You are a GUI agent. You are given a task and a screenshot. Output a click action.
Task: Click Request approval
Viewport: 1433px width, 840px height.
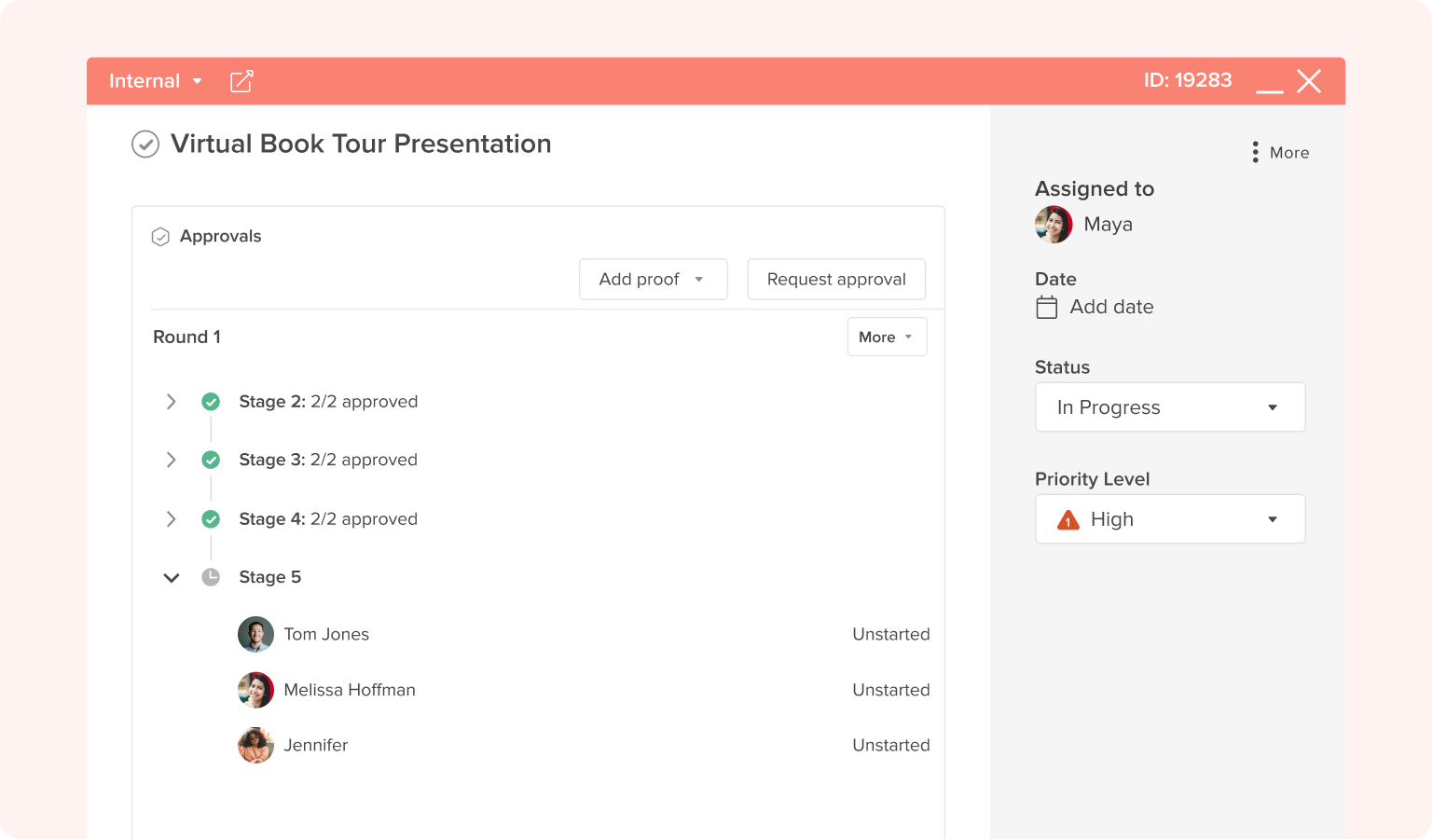(x=835, y=279)
